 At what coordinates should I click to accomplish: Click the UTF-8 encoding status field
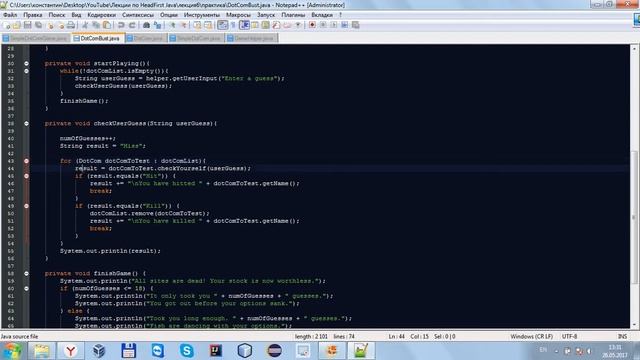(569, 336)
